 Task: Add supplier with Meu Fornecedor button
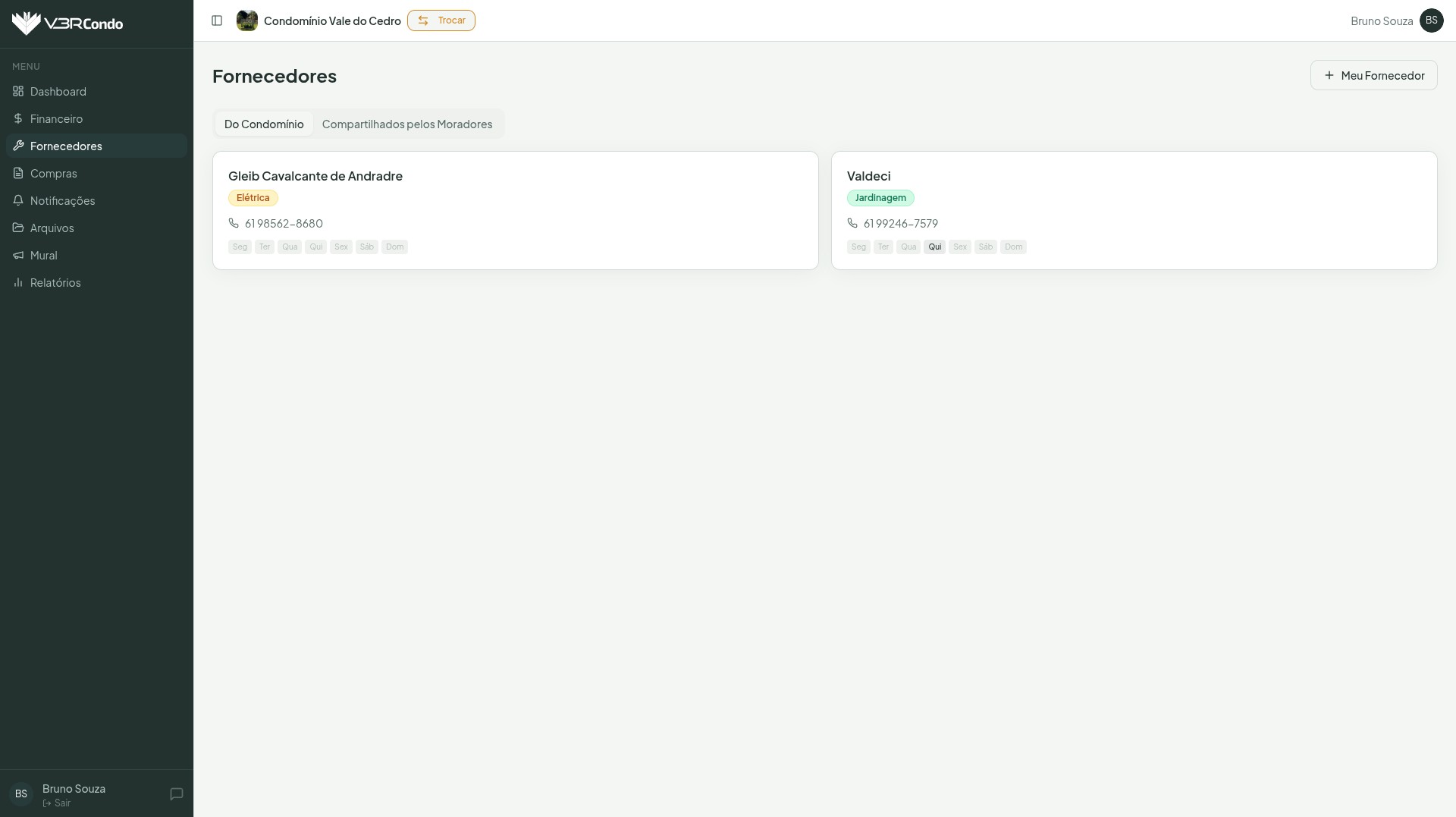1373,75
